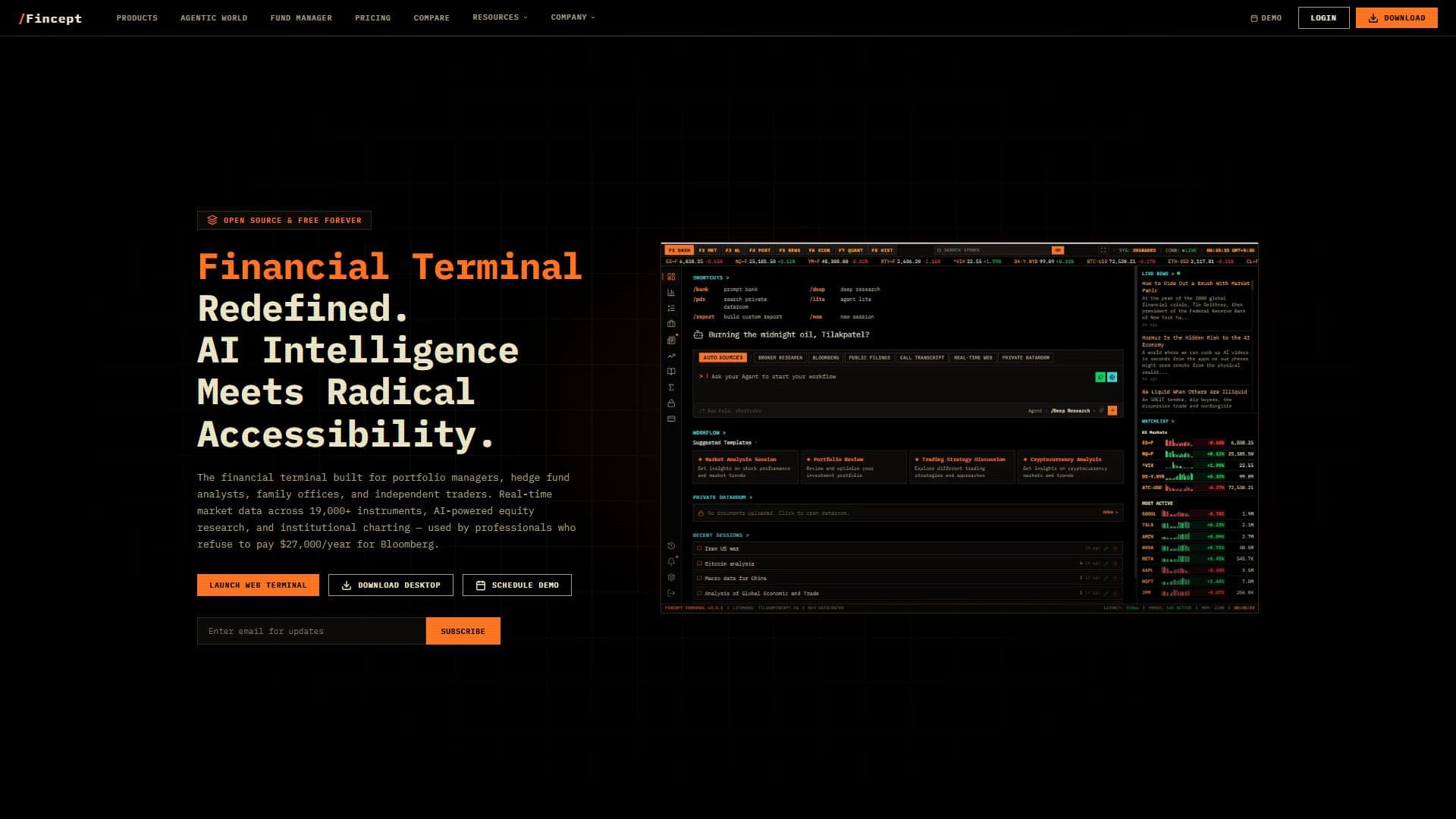Click the Enter email for updates field
The height and width of the screenshot is (819, 1456).
pyautogui.click(x=311, y=631)
